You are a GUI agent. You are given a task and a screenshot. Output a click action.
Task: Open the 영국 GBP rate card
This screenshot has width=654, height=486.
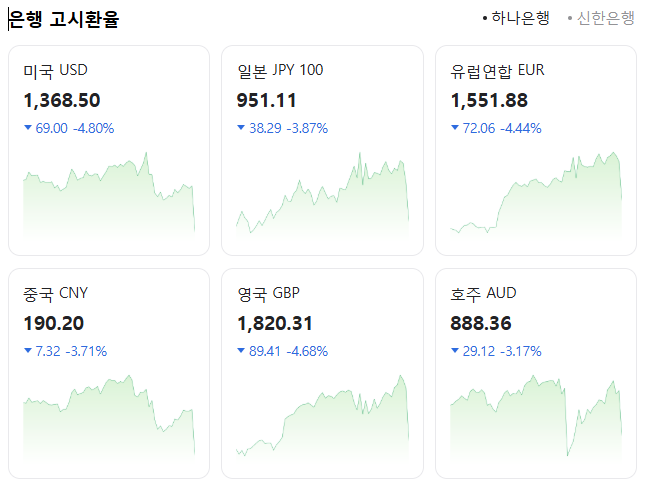[322, 373]
